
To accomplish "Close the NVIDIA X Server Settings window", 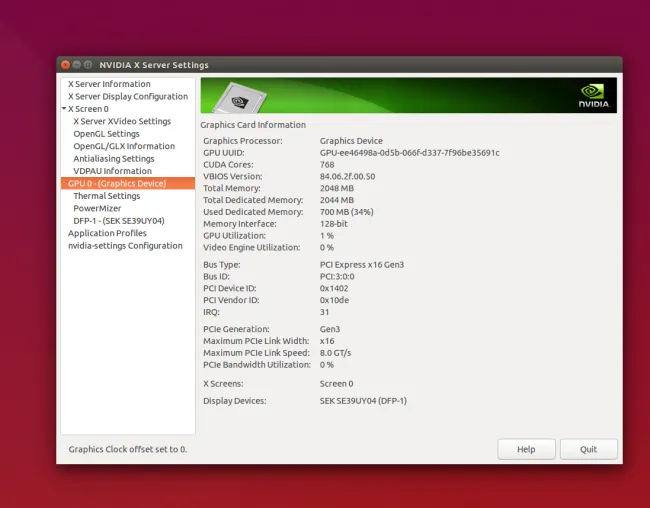I will [66, 65].
